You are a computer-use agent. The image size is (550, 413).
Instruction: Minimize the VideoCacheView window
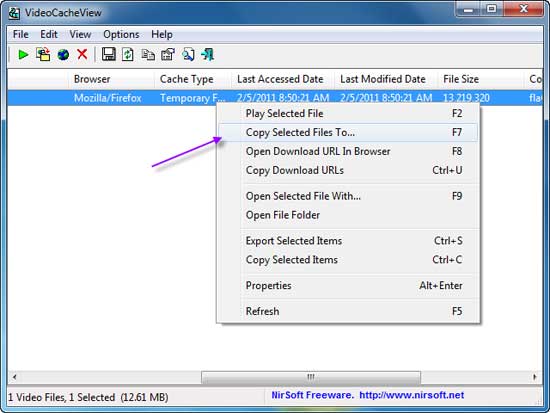coord(469,9)
